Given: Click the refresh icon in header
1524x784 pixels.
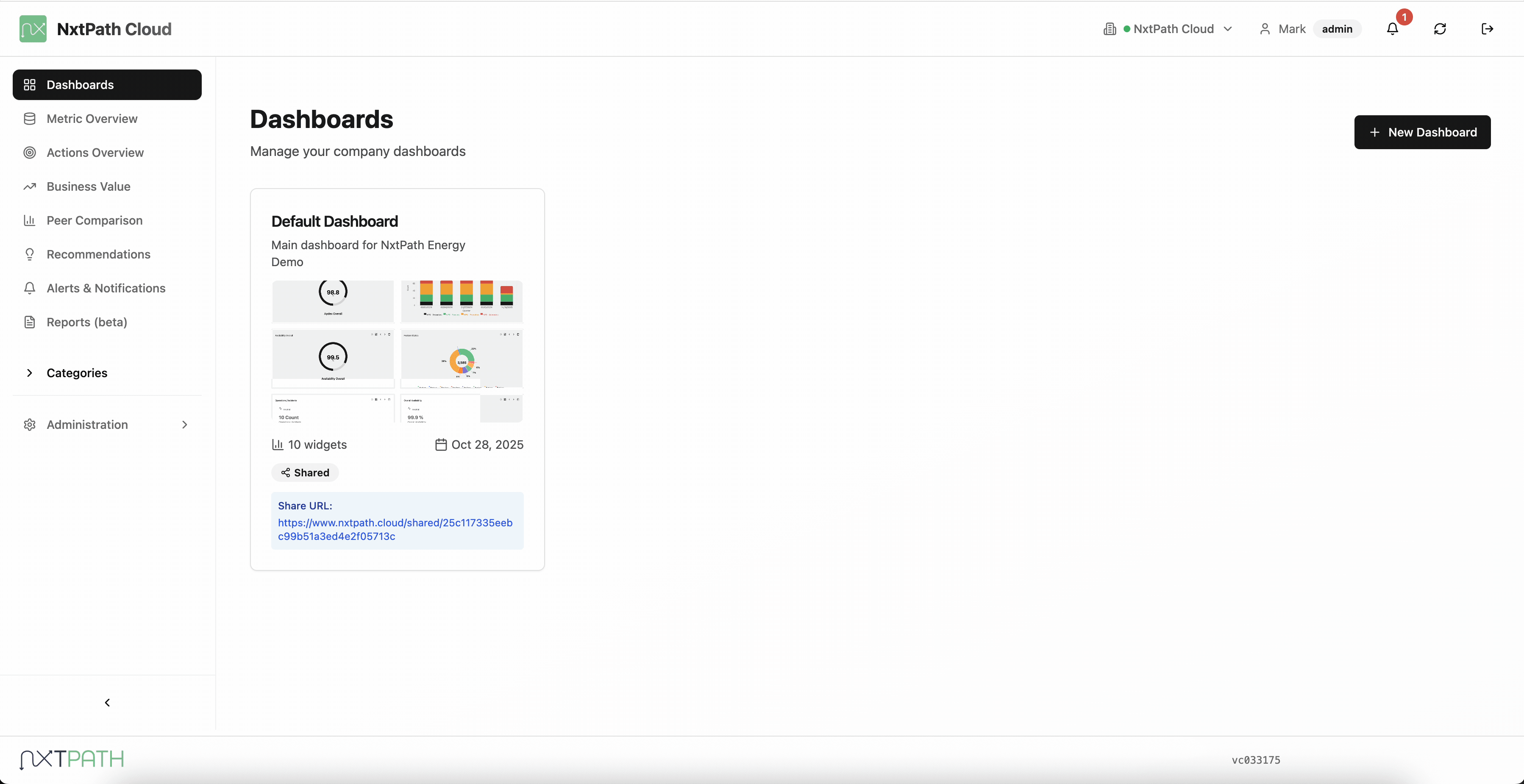Looking at the screenshot, I should (x=1440, y=29).
